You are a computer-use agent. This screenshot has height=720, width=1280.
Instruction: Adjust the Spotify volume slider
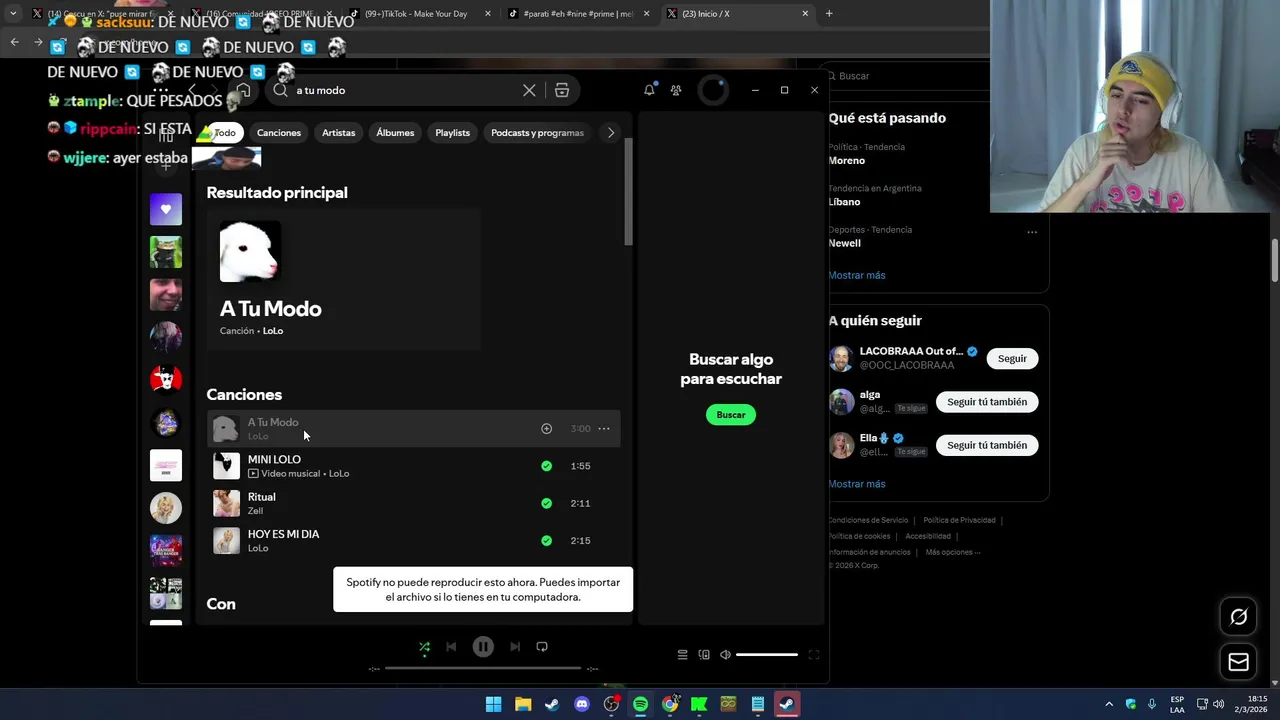tap(767, 655)
